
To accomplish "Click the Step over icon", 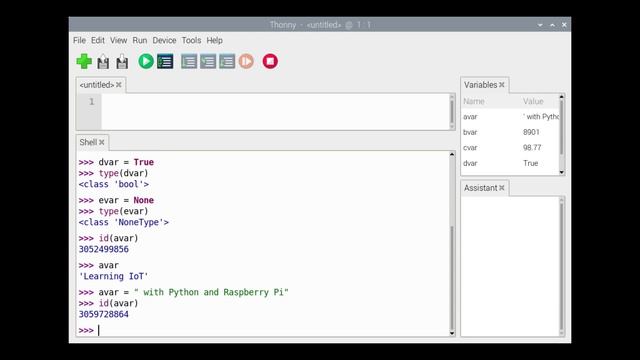I will 189,62.
